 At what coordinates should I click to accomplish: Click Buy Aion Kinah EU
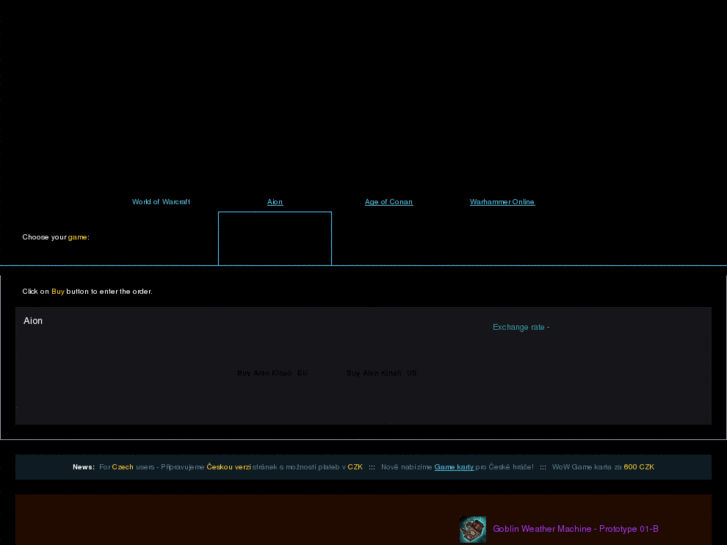click(x=273, y=373)
